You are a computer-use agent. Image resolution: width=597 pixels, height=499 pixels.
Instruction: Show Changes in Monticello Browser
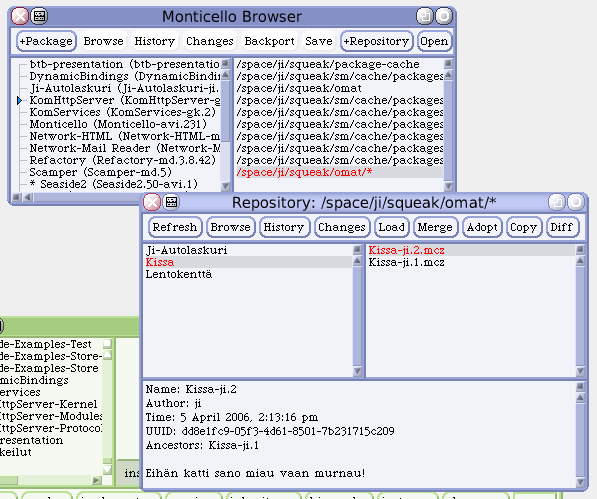tap(209, 41)
